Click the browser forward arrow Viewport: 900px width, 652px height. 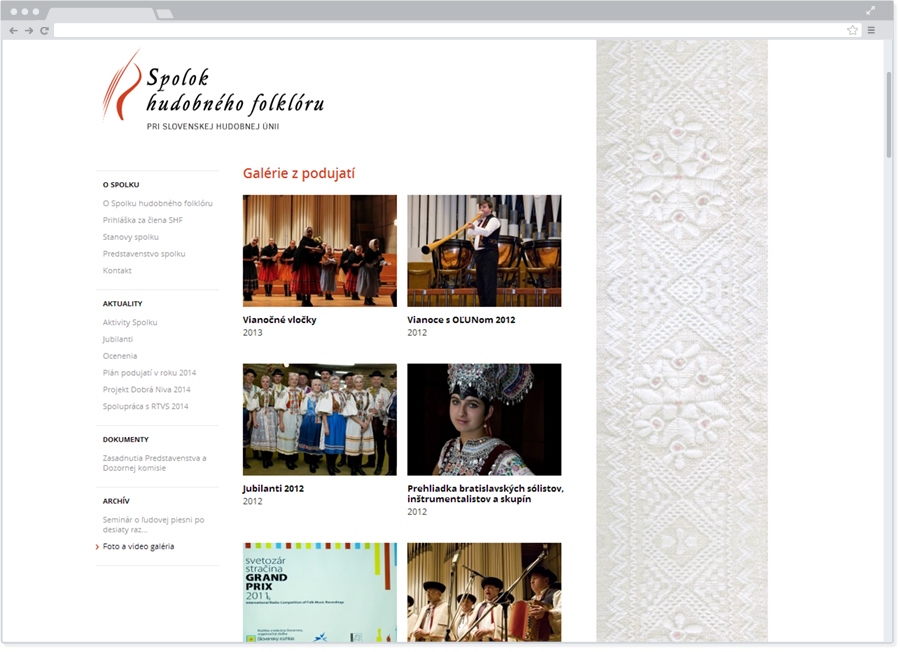click(x=29, y=31)
